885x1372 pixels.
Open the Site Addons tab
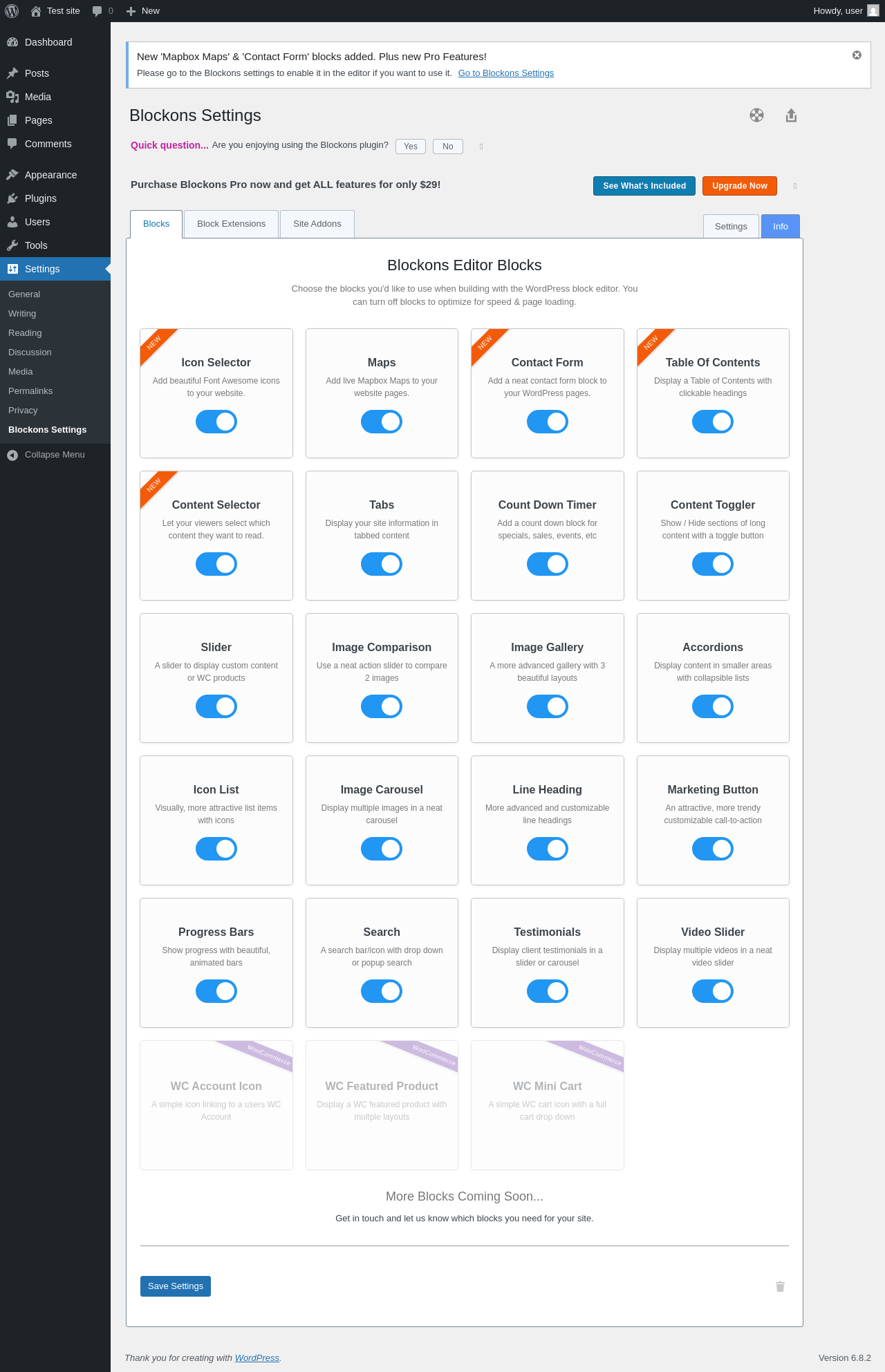[317, 224]
